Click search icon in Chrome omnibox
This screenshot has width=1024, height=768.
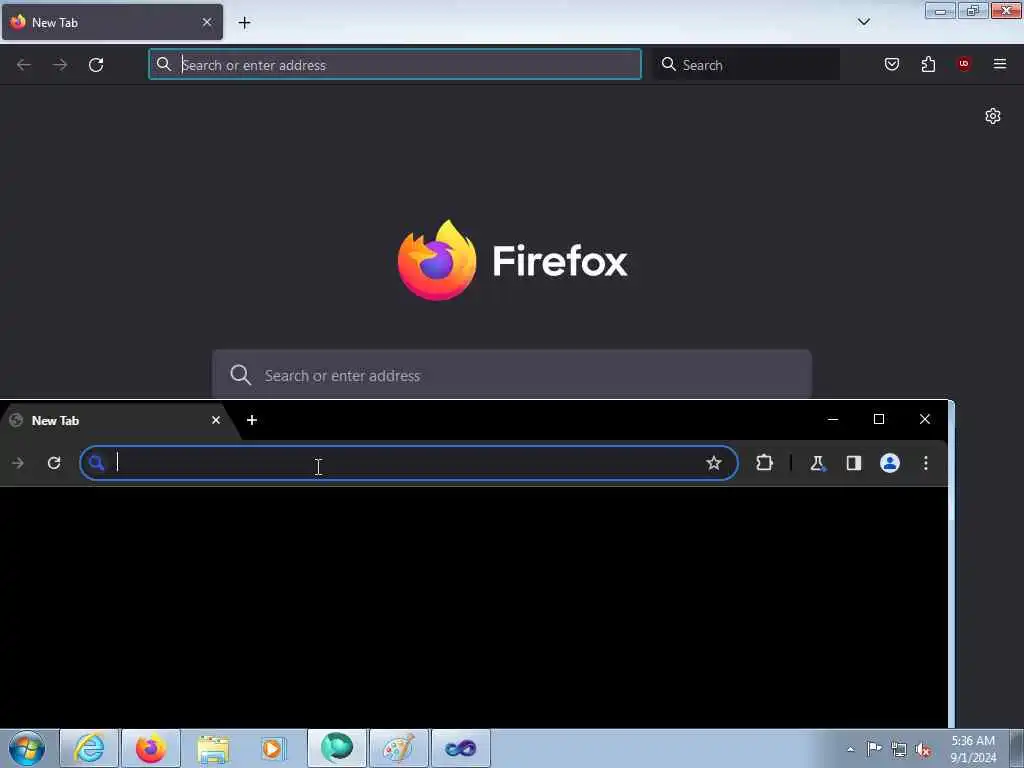point(97,463)
